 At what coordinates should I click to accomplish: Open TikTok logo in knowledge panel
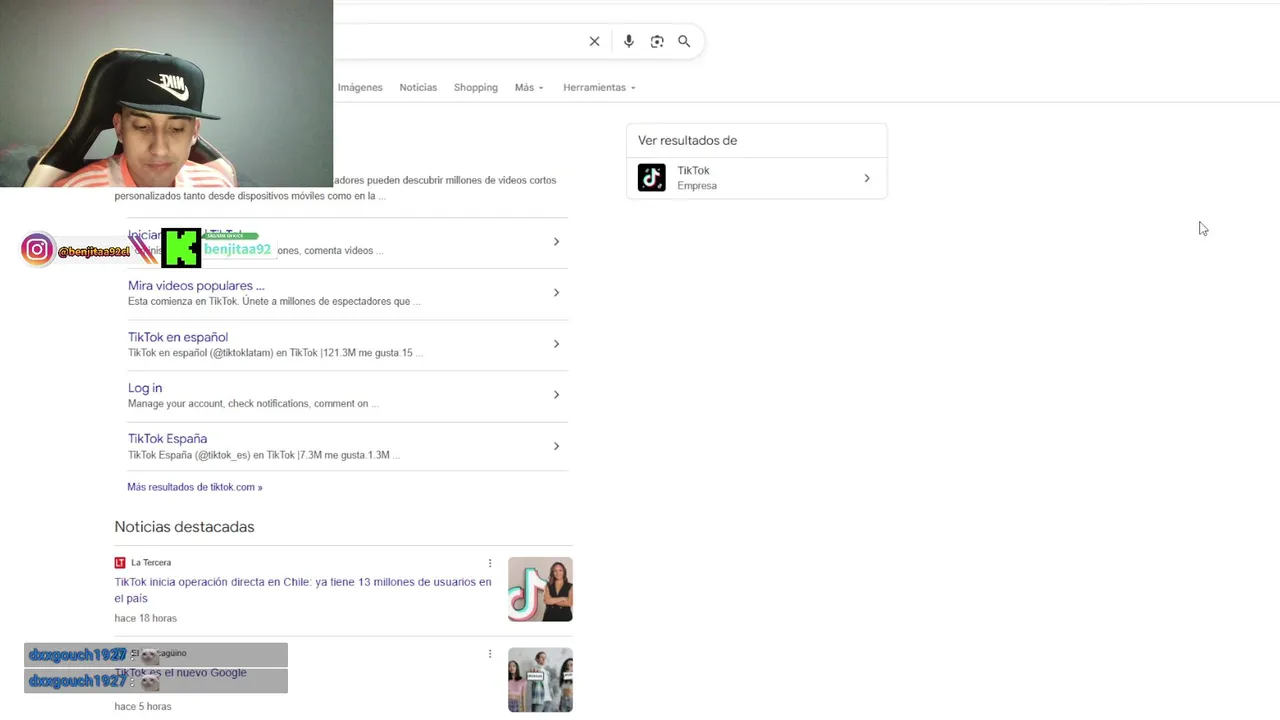[652, 178]
